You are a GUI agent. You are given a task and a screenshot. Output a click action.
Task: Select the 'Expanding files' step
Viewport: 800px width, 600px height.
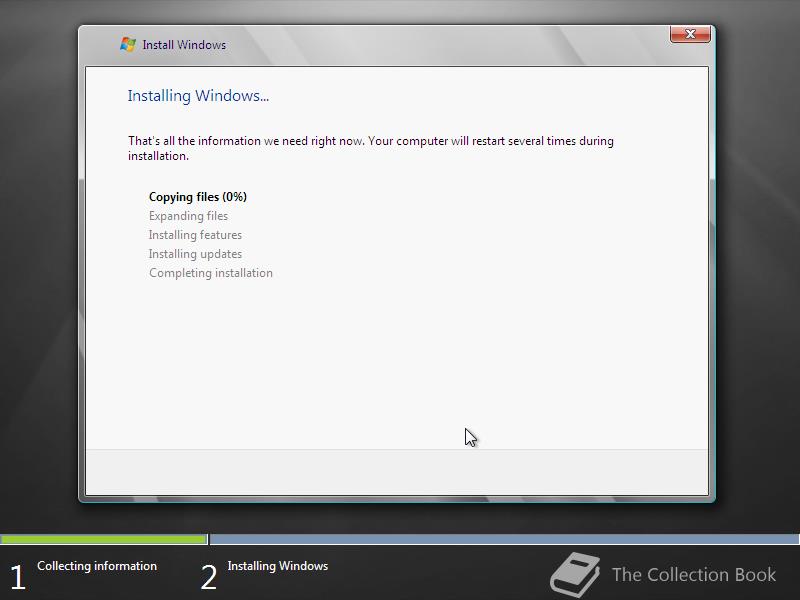pos(188,216)
